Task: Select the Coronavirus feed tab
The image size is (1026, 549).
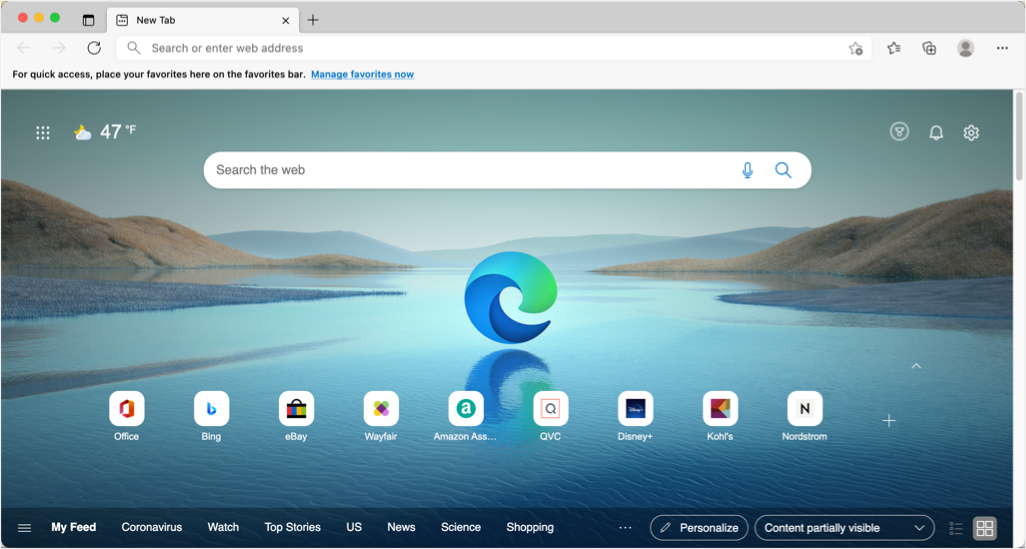Action: coord(152,527)
